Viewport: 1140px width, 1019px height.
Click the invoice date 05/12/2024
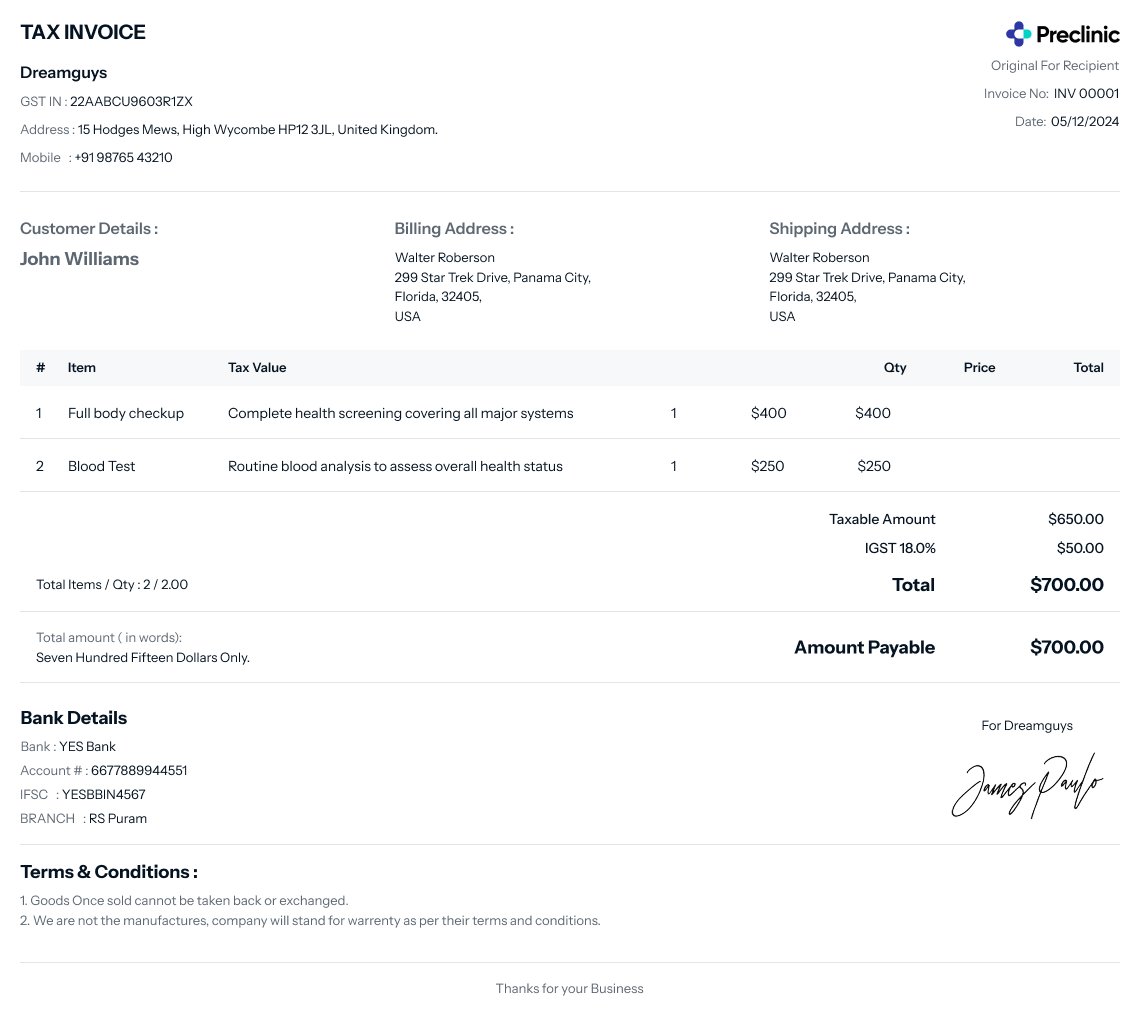click(x=1084, y=122)
